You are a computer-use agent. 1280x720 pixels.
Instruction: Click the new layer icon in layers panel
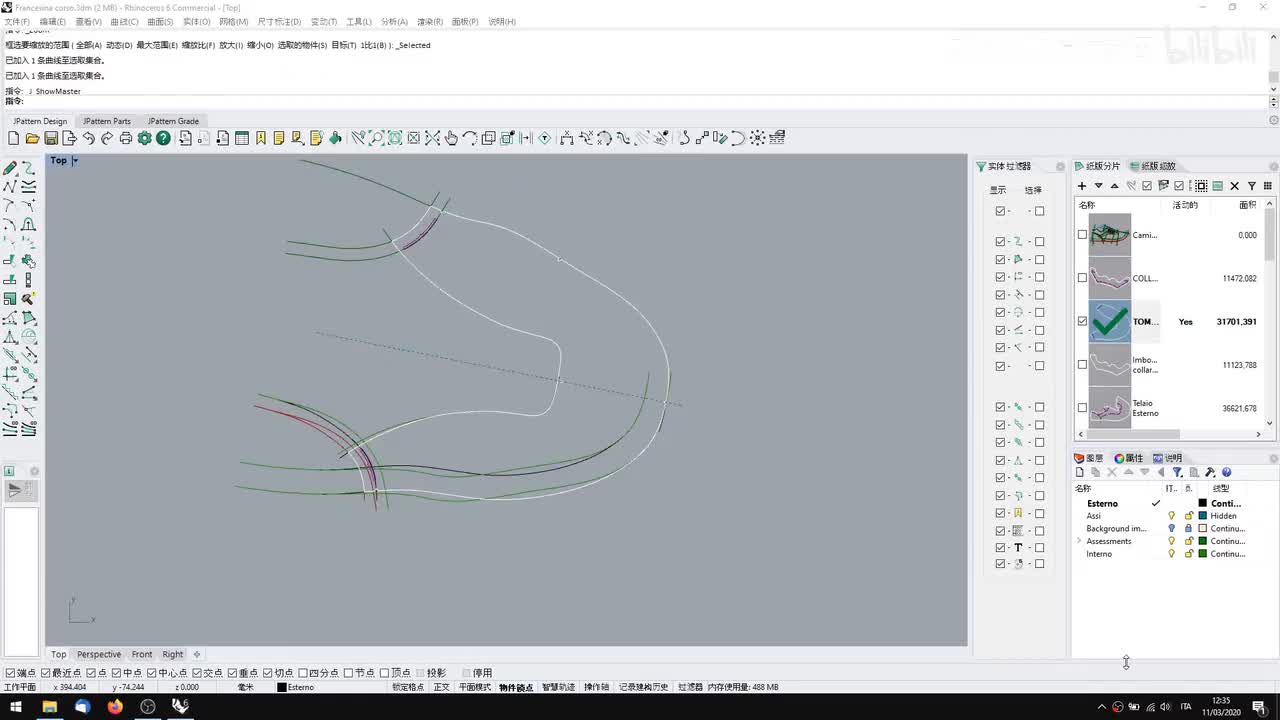1080,472
